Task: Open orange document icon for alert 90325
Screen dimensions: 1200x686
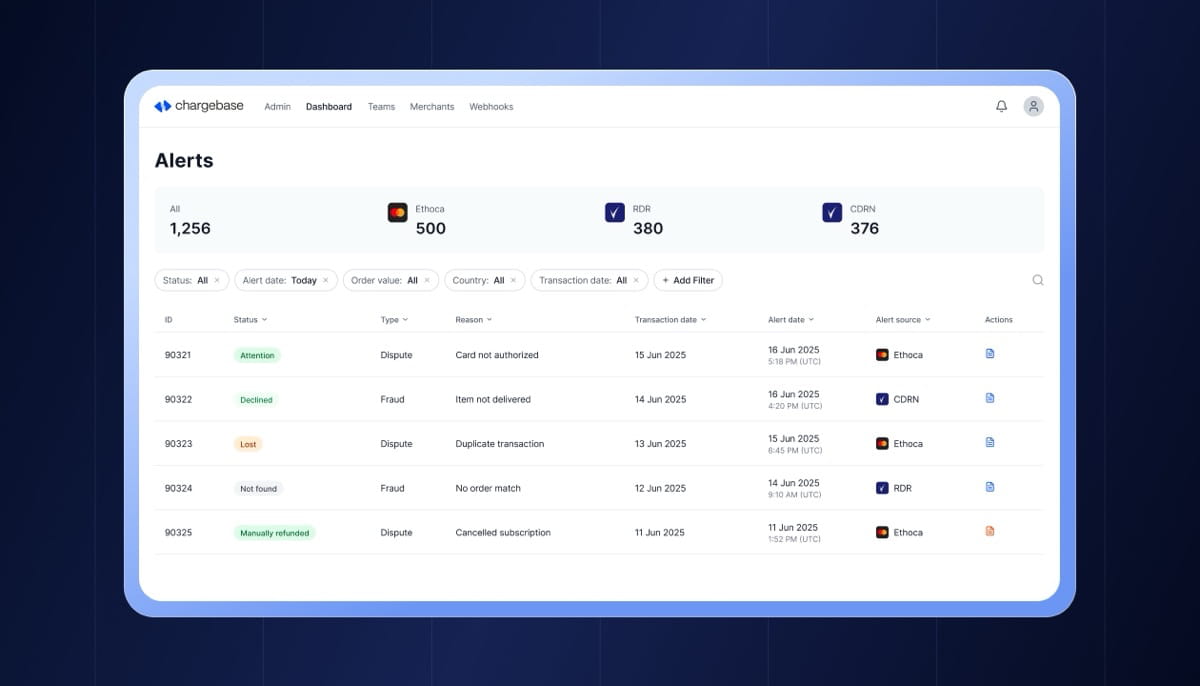Action: click(990, 531)
